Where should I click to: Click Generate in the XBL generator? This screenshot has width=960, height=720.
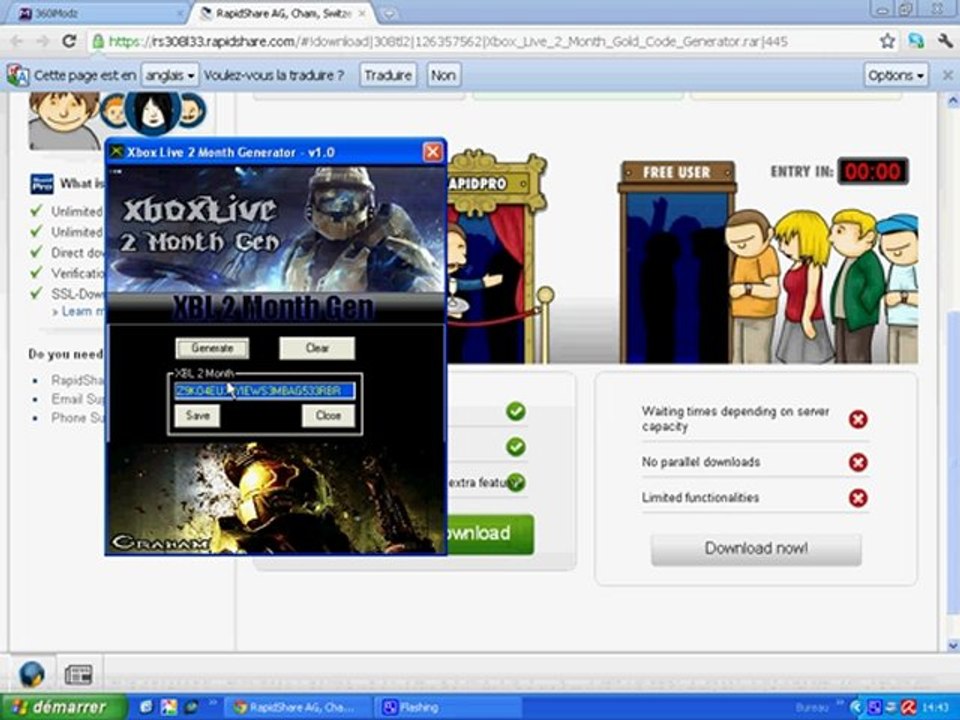[x=212, y=348]
